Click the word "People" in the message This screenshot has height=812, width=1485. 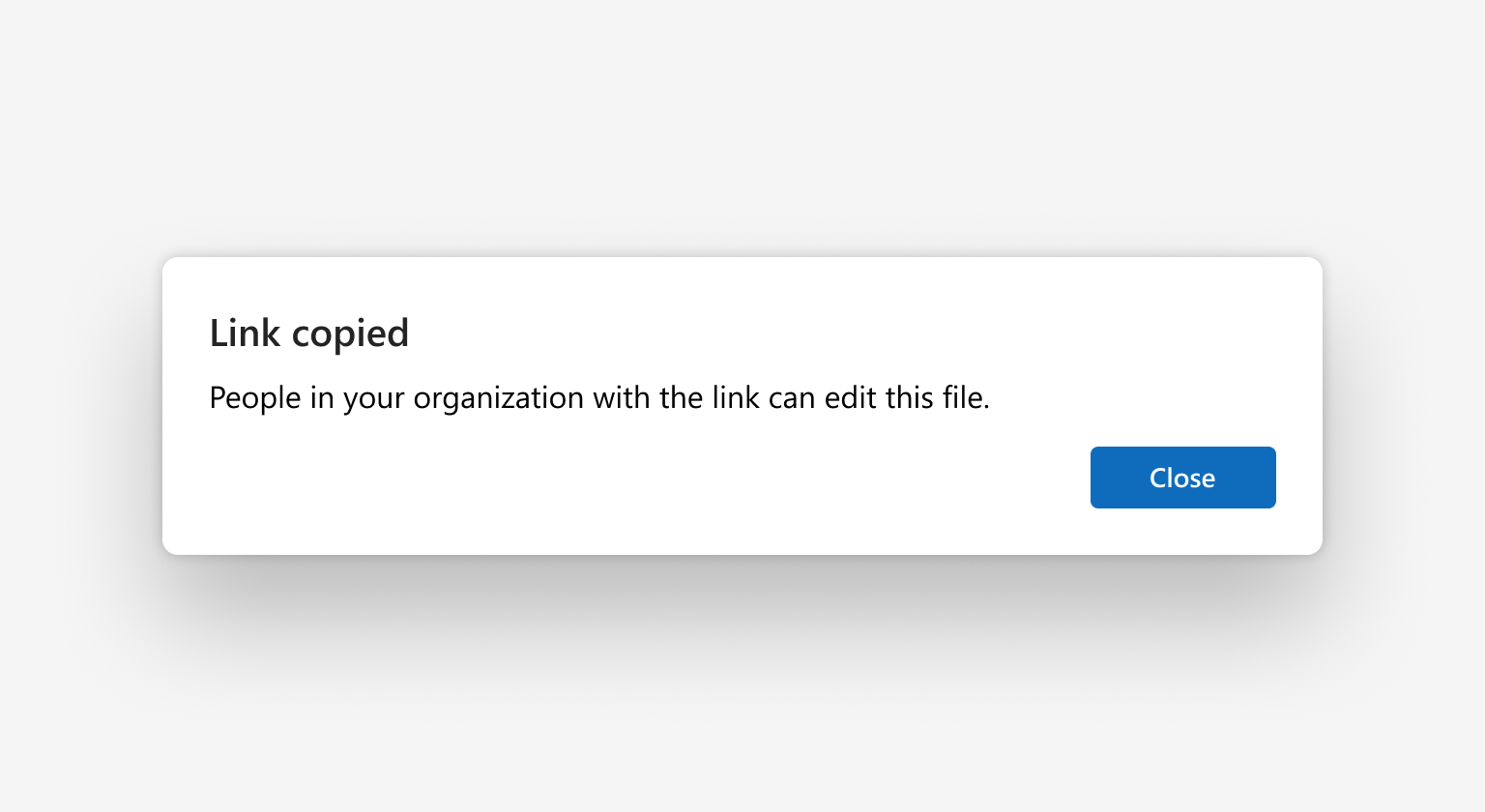(255, 398)
